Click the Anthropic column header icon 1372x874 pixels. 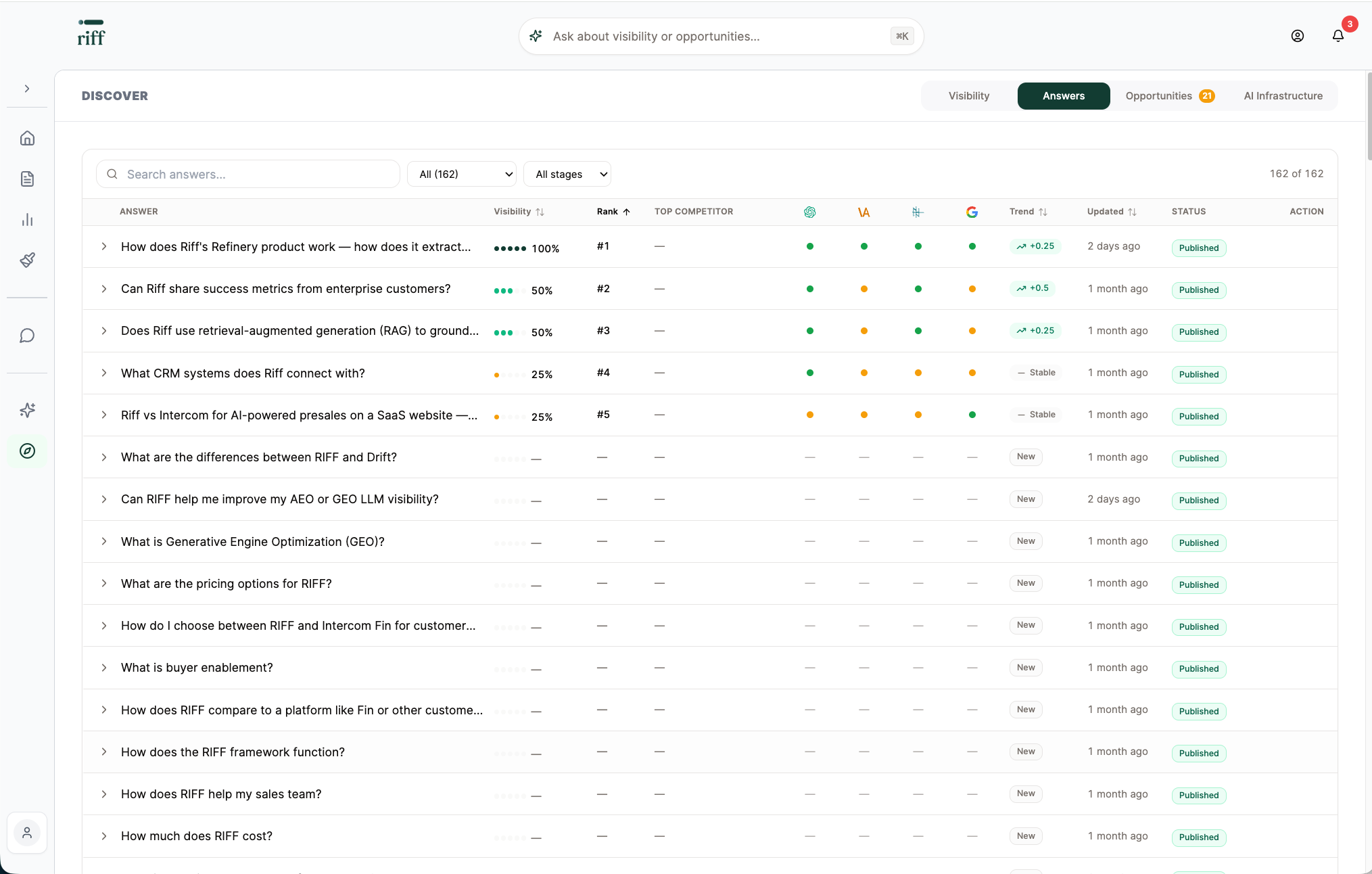[x=864, y=212]
